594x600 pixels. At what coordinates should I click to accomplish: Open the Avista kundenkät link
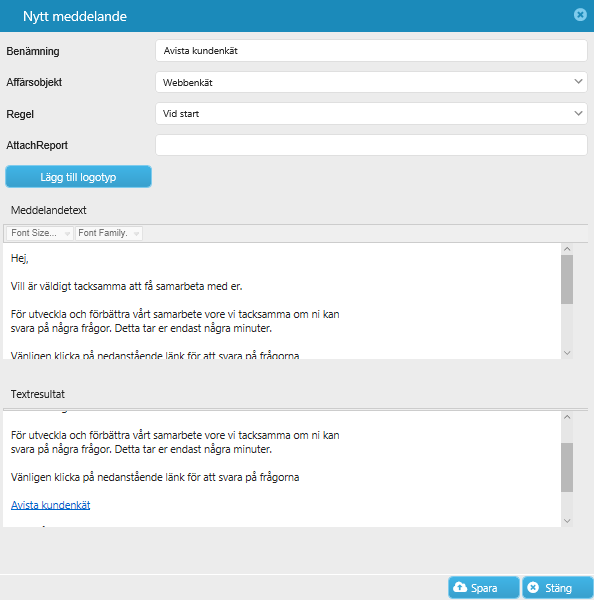(x=51, y=505)
